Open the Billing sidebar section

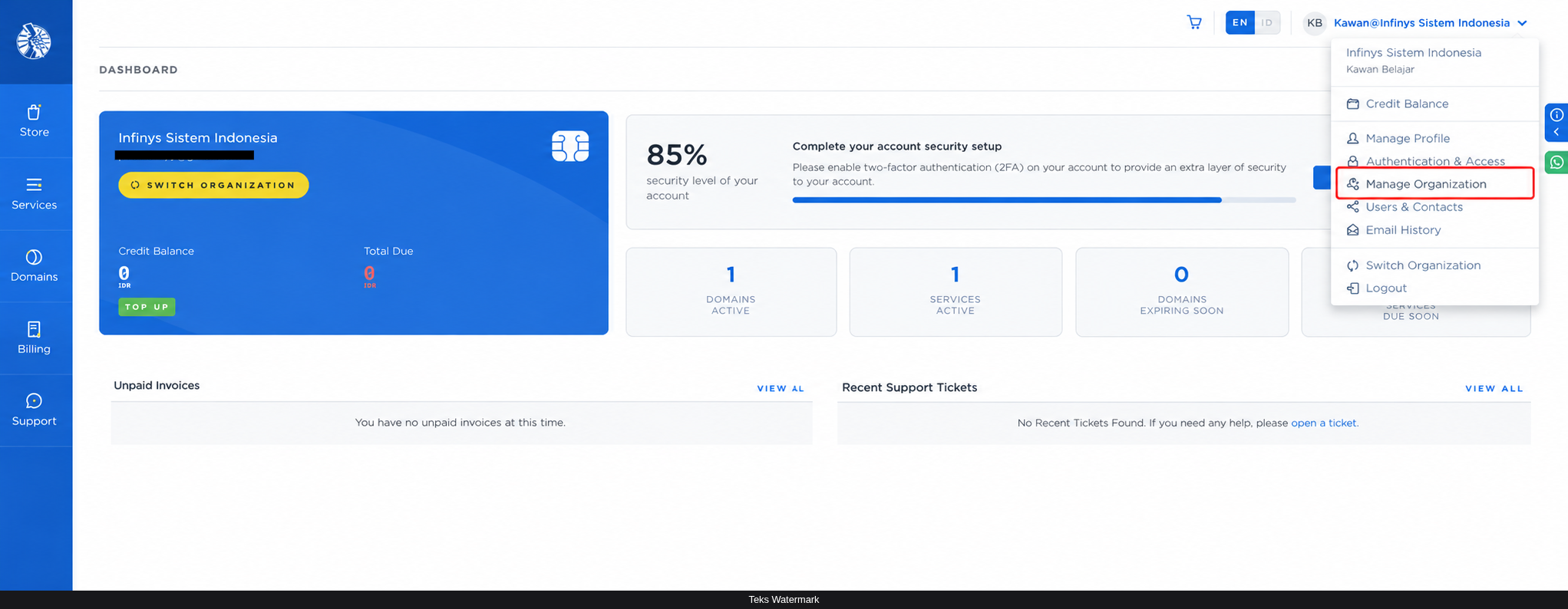point(35,338)
